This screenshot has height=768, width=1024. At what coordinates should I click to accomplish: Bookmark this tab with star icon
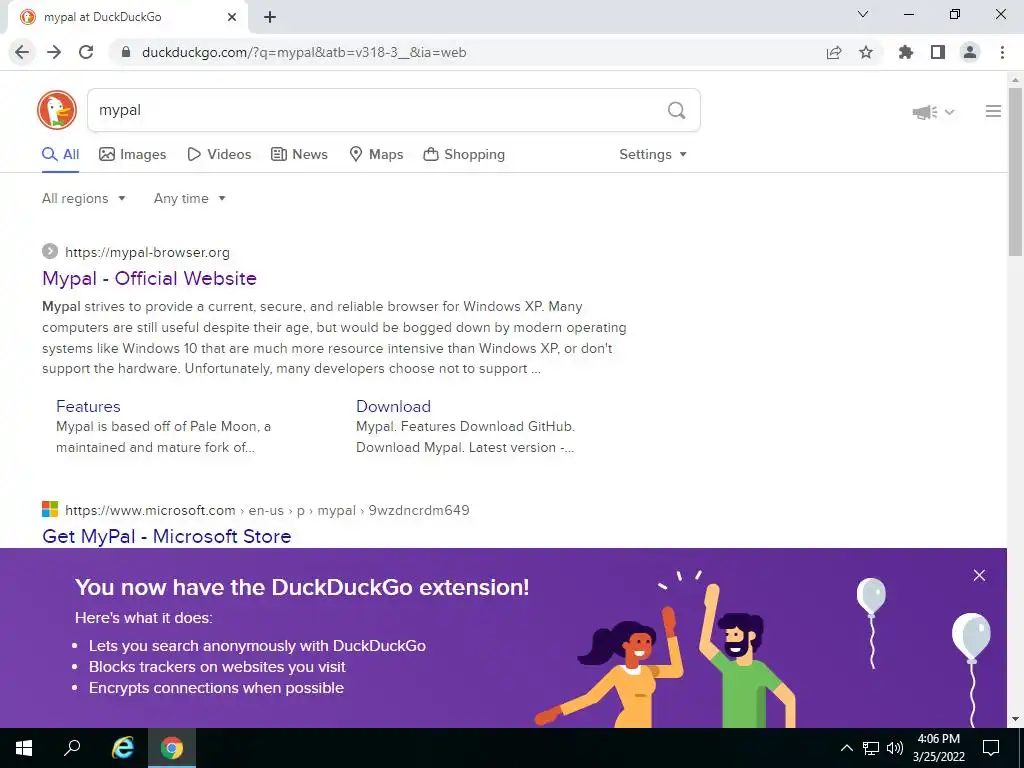tap(866, 52)
